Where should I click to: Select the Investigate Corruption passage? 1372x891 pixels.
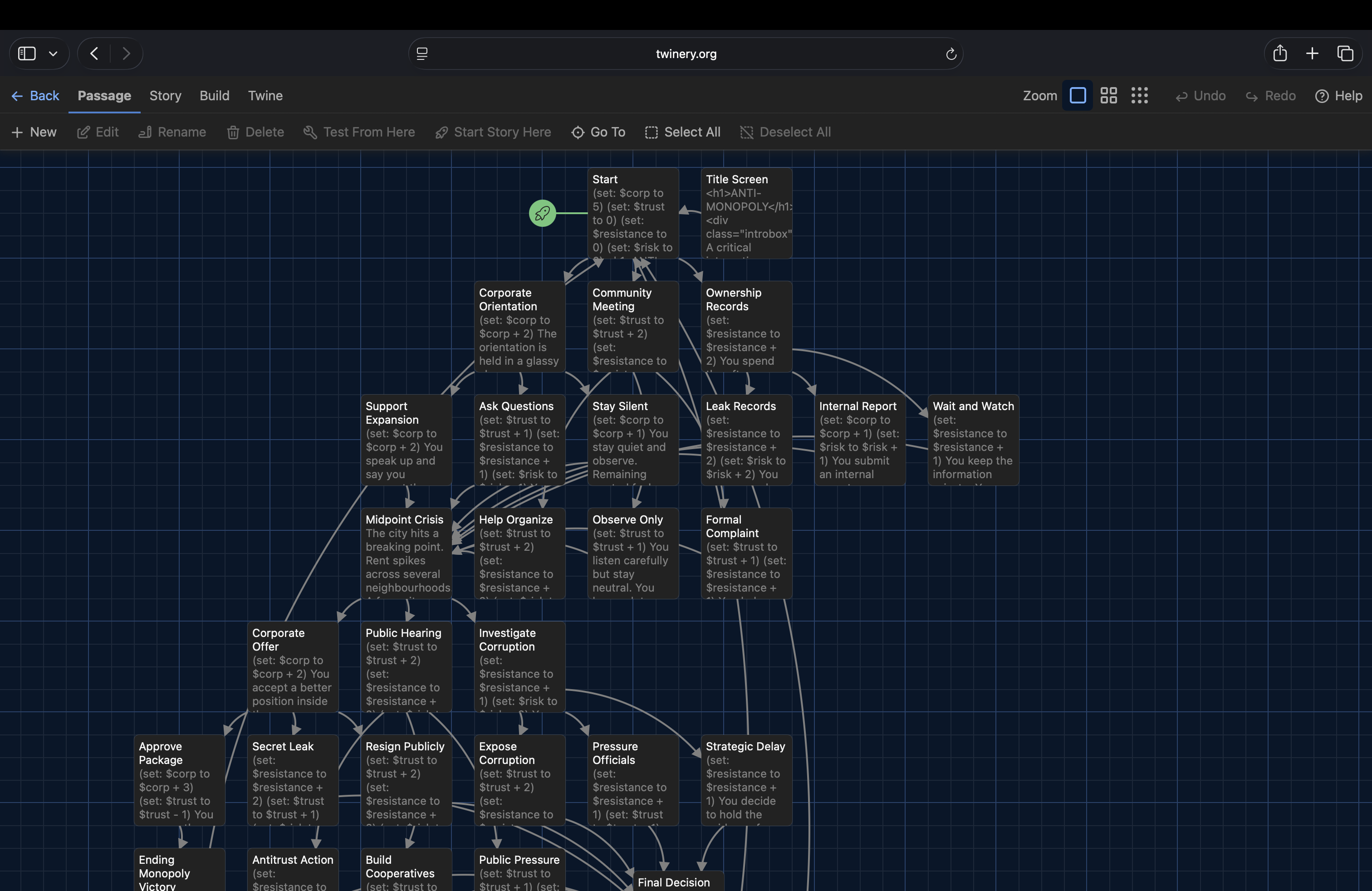click(519, 667)
